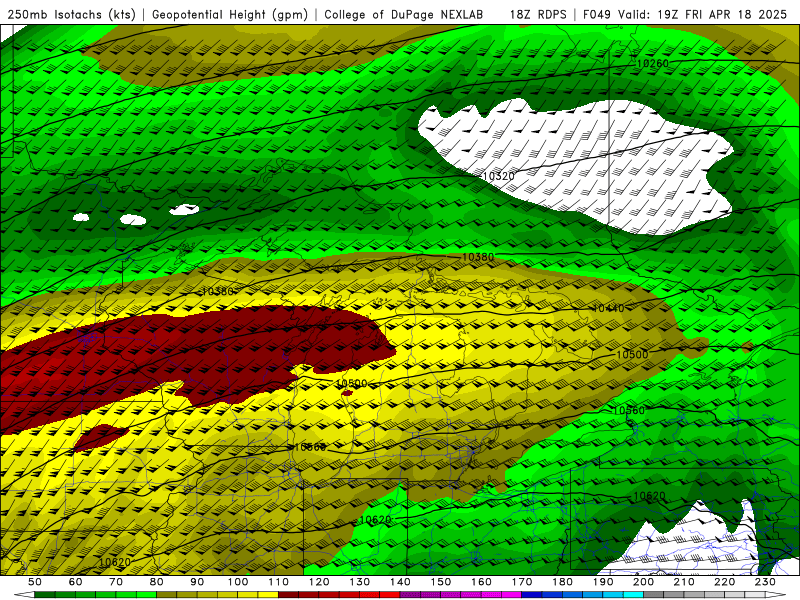Click the 10440 height contour label
The width and height of the screenshot is (800, 600).
(x=608, y=308)
